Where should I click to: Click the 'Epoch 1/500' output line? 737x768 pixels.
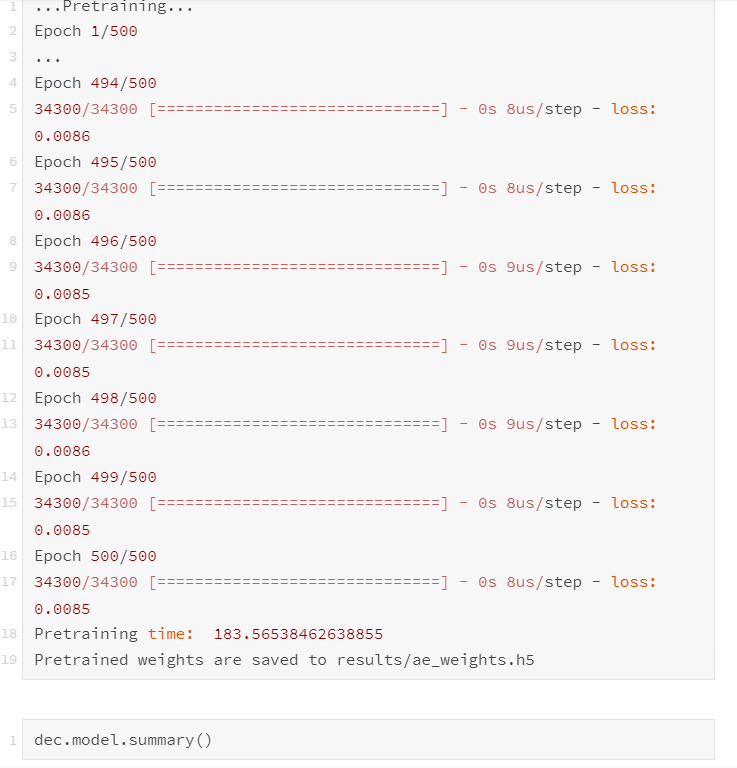pyautogui.click(x=86, y=31)
